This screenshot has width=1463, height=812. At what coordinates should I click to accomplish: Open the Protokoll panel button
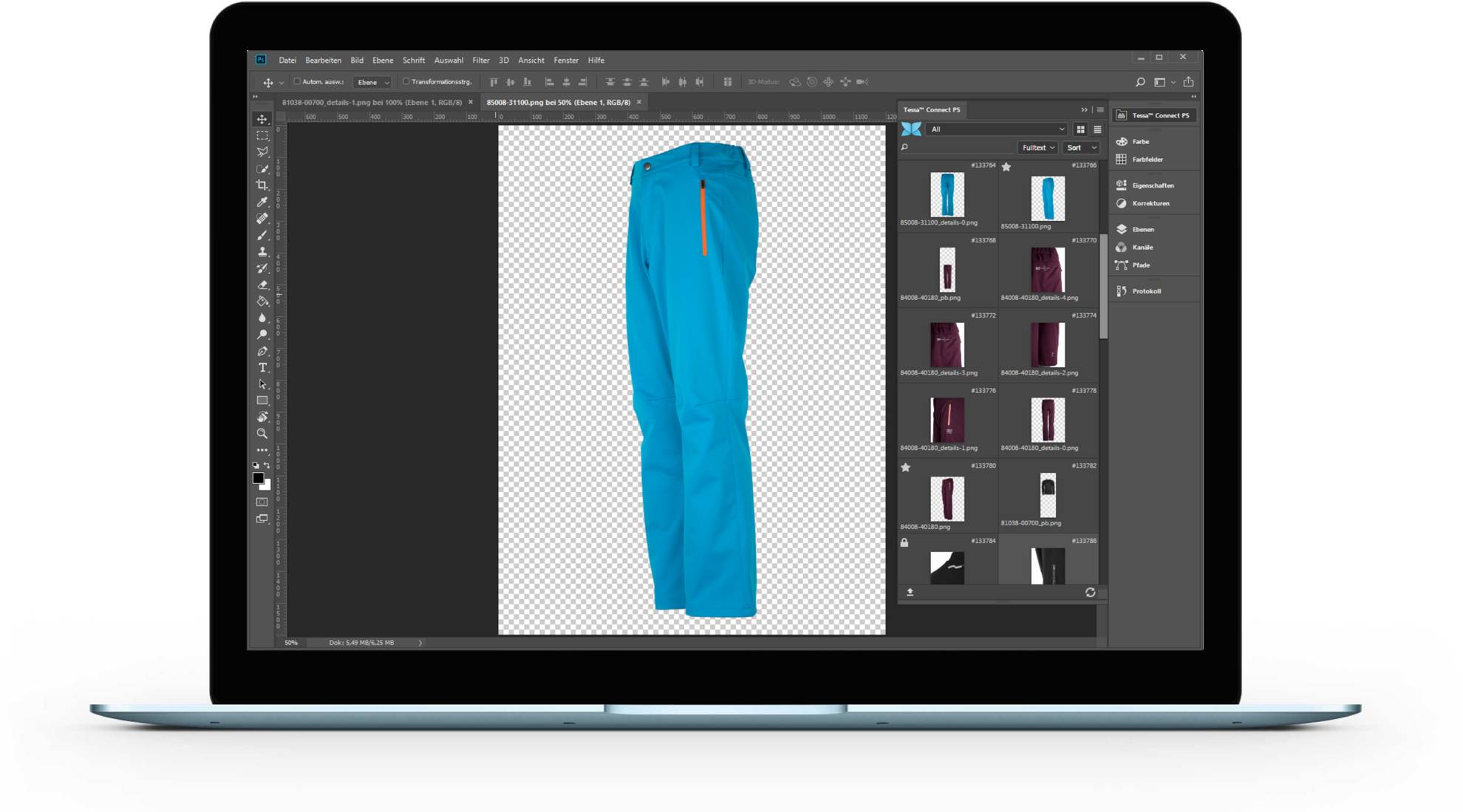[1146, 291]
